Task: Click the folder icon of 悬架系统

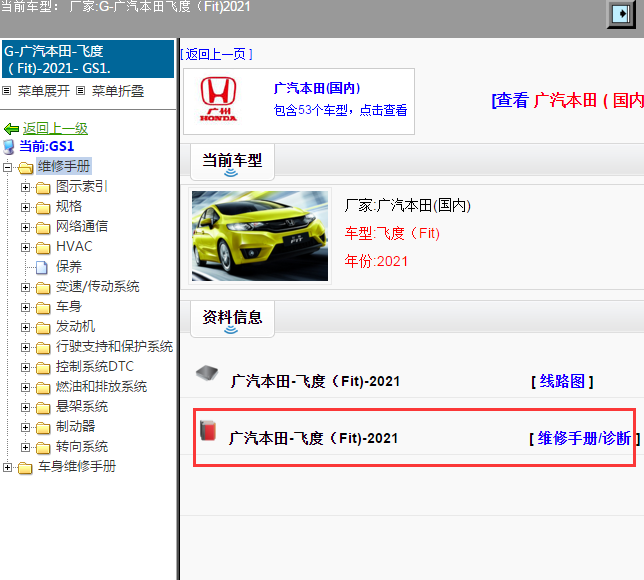Action: point(43,408)
